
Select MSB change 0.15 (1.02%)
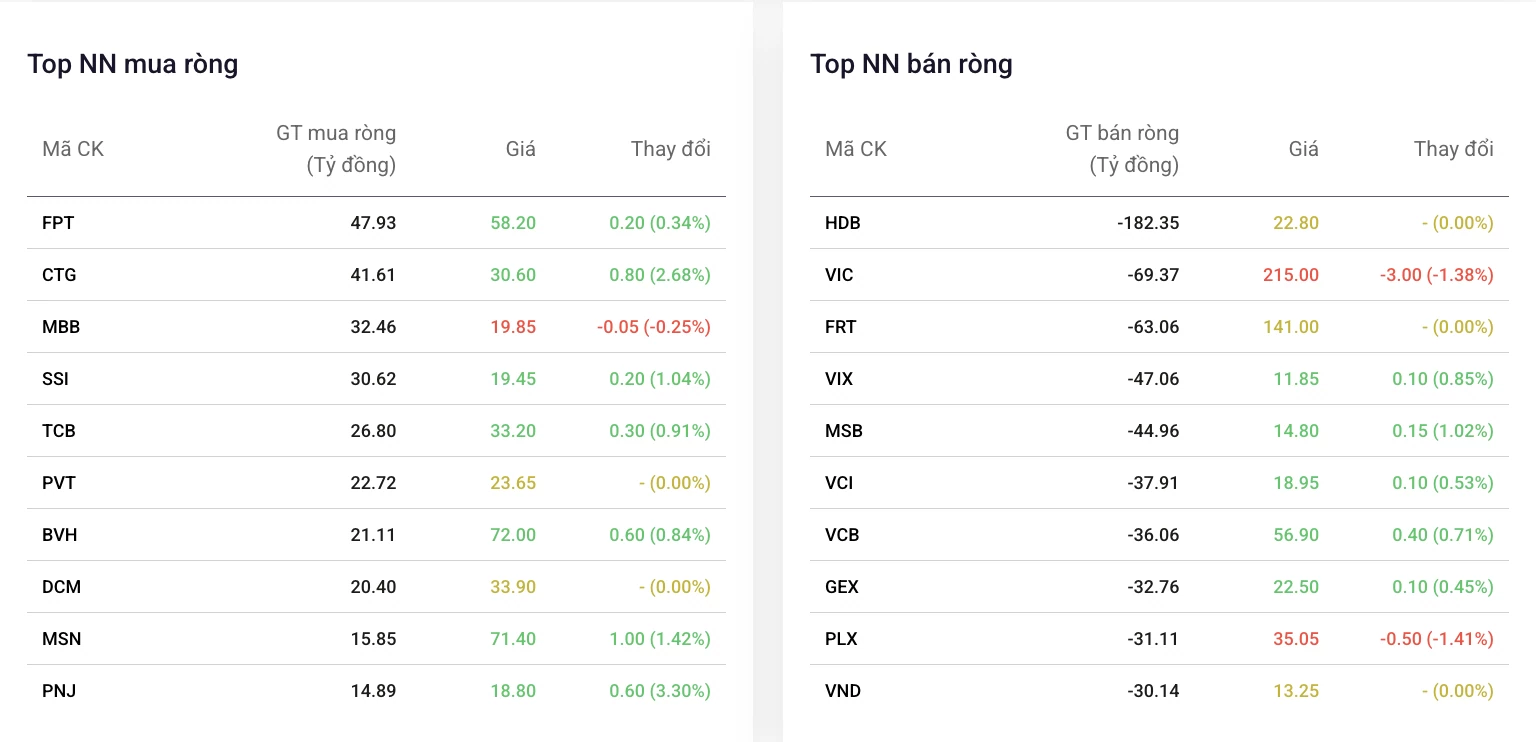1443,431
